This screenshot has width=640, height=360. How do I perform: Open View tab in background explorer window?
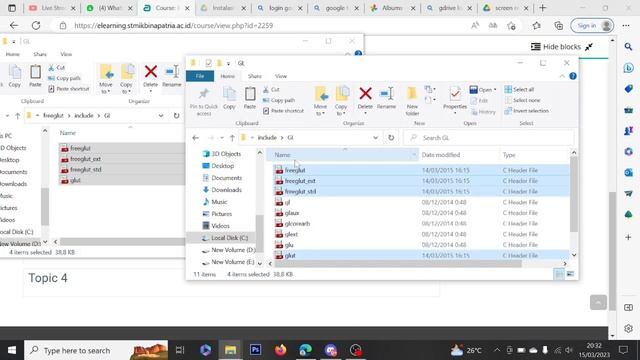[66, 54]
